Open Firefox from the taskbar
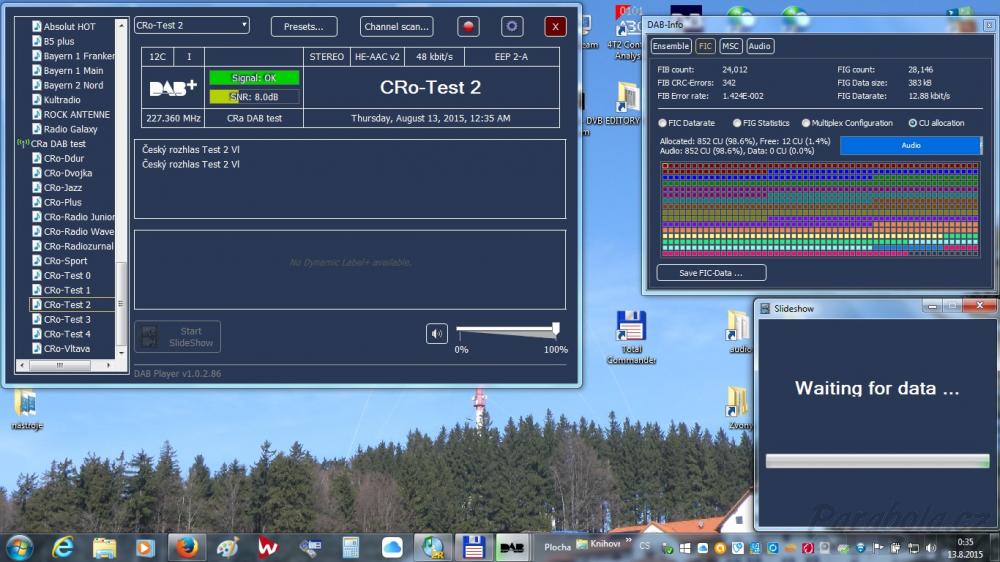 click(186, 548)
